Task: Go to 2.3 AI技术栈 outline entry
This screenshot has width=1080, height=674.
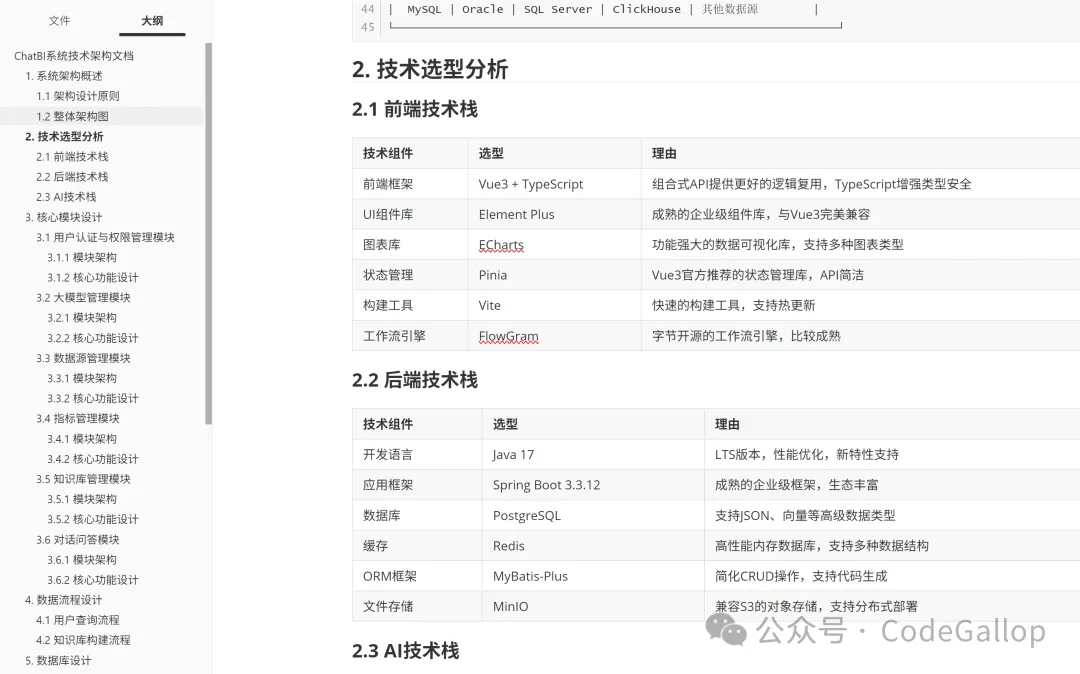Action: (x=66, y=197)
